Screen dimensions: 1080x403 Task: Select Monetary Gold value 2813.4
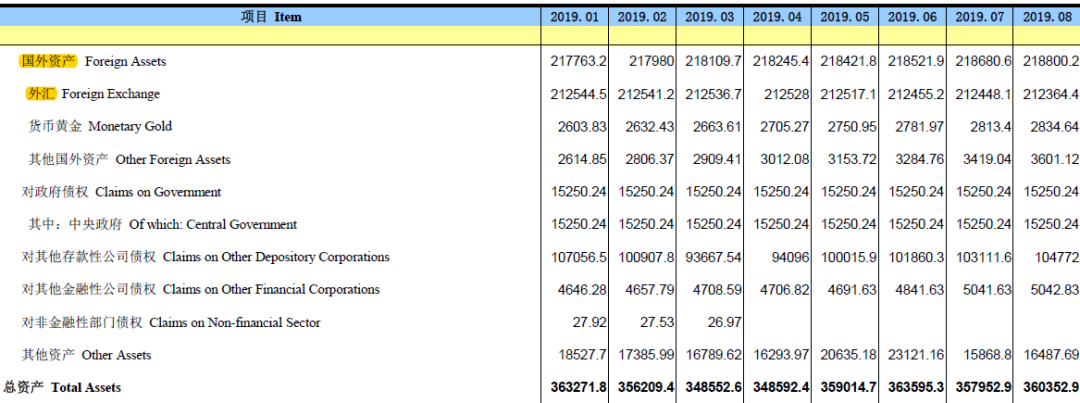[990, 126]
